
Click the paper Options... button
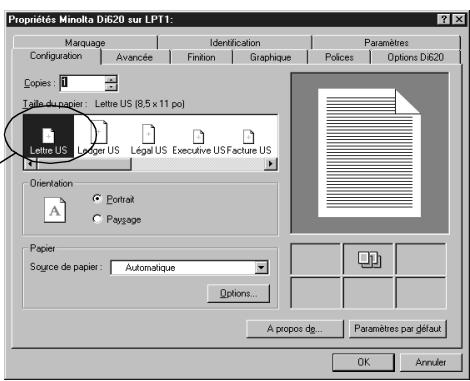tap(238, 293)
